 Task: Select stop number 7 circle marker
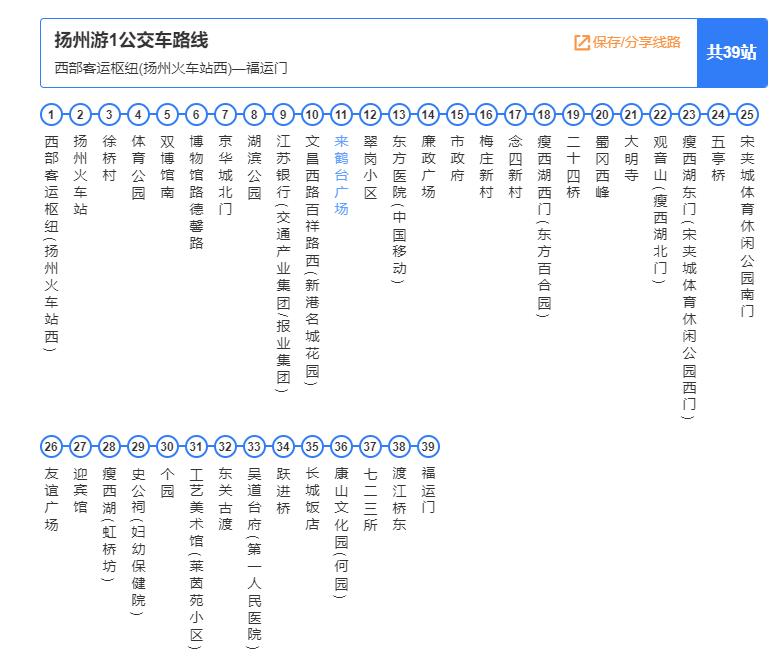[x=225, y=115]
